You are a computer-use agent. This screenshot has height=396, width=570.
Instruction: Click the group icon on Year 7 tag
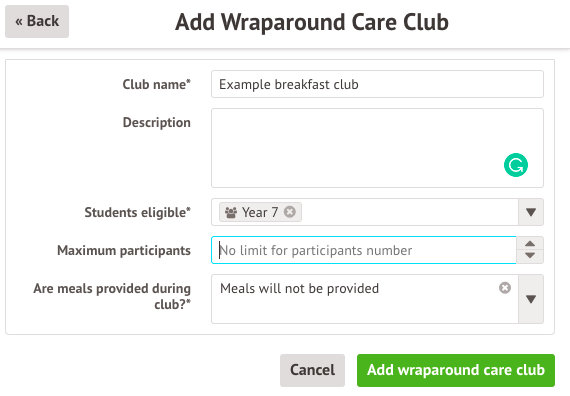[x=231, y=212]
